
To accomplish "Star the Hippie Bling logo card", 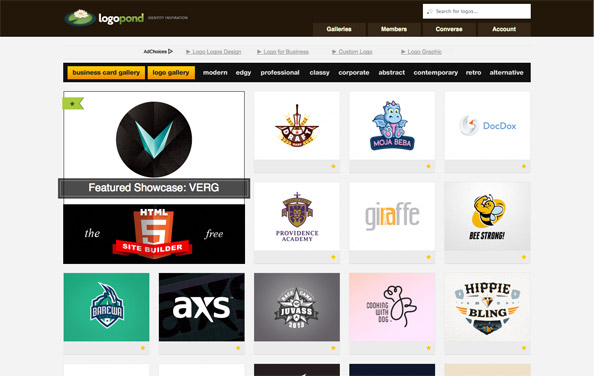I will (x=524, y=348).
